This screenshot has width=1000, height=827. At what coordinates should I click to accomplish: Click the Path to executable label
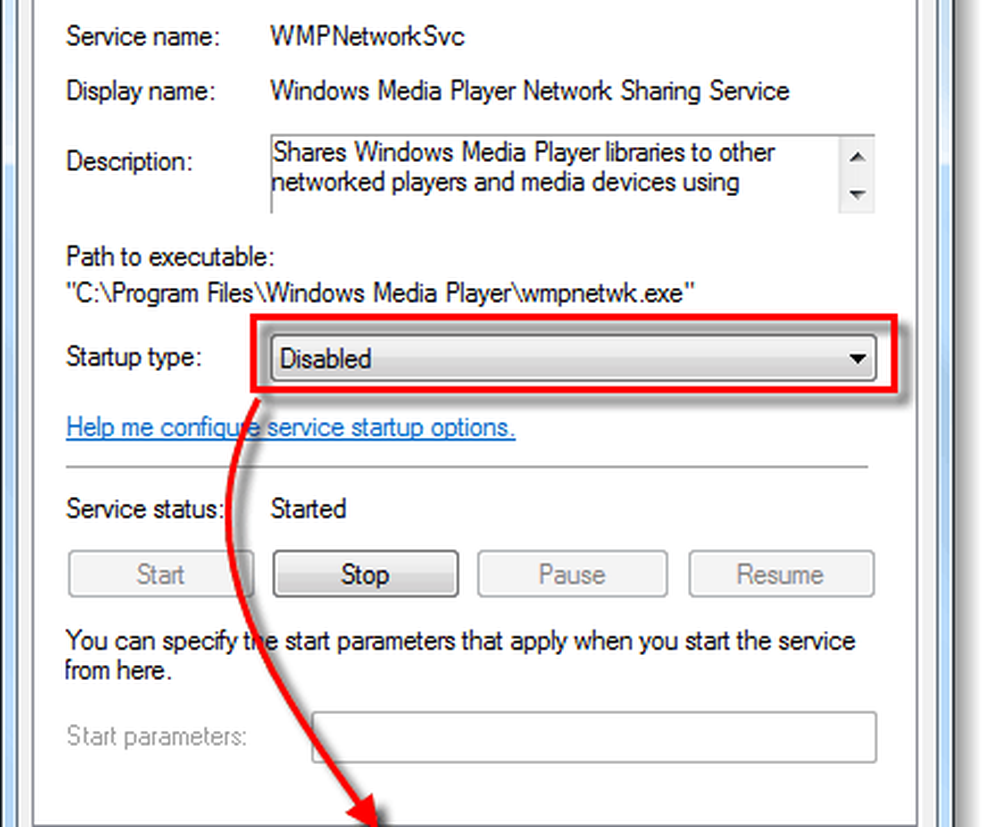point(169,257)
